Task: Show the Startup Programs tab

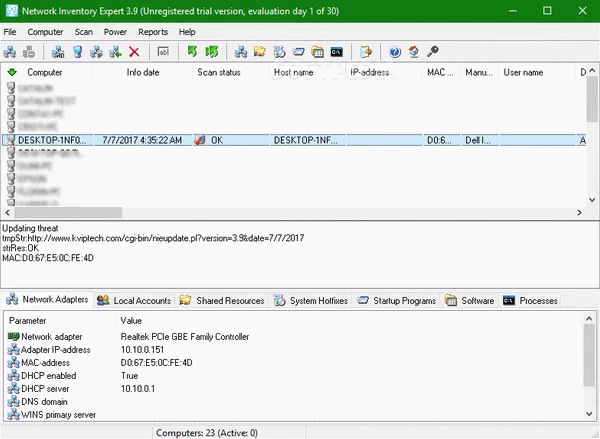Action: [398, 300]
